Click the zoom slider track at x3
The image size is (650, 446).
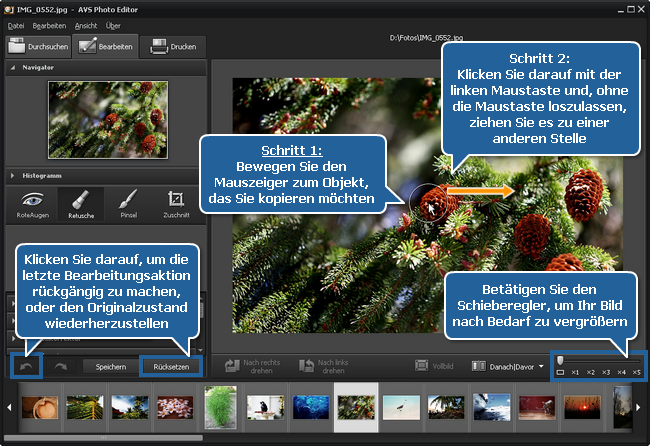(x=605, y=360)
